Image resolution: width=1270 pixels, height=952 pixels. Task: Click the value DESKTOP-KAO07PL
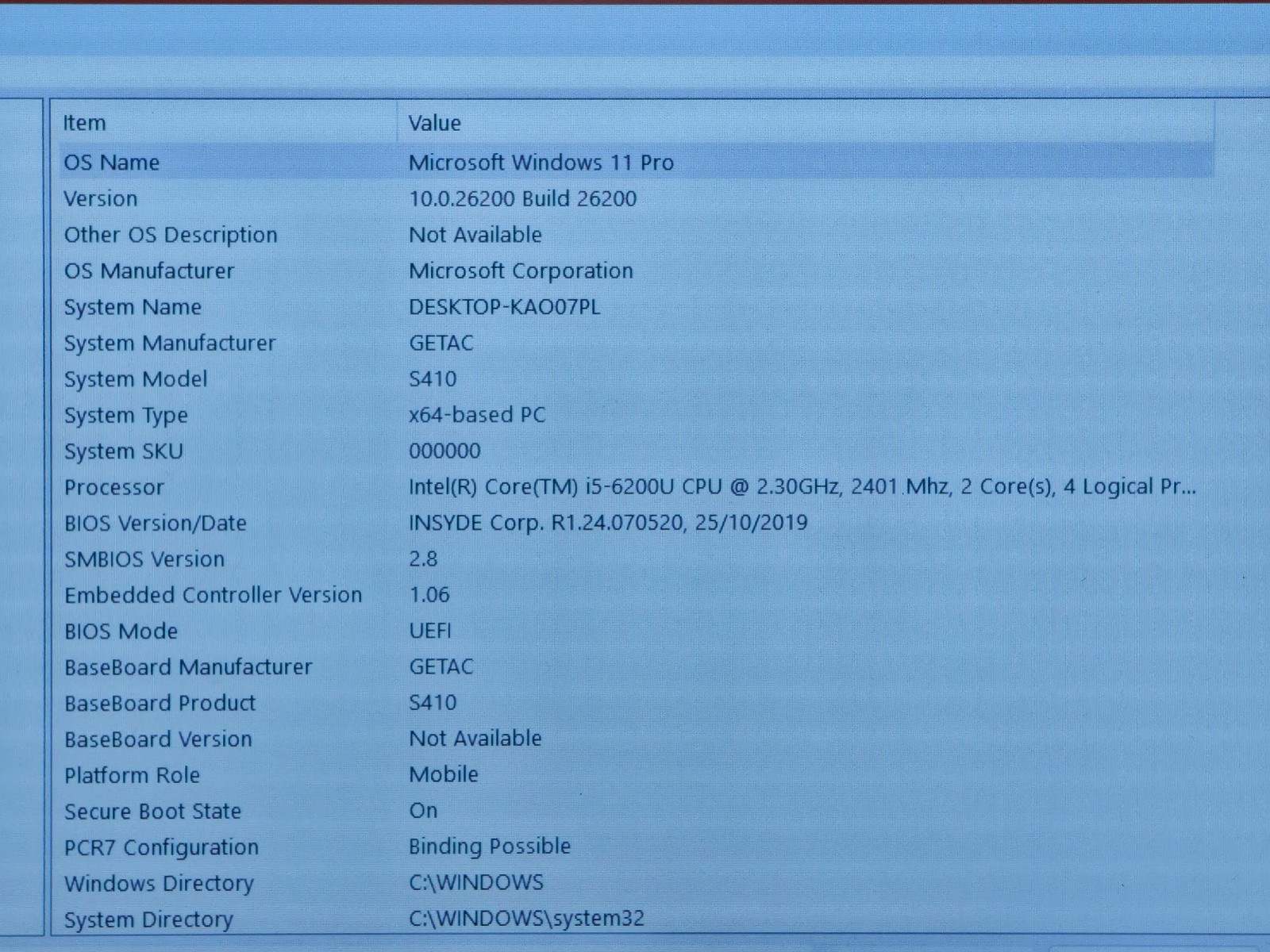(x=505, y=307)
